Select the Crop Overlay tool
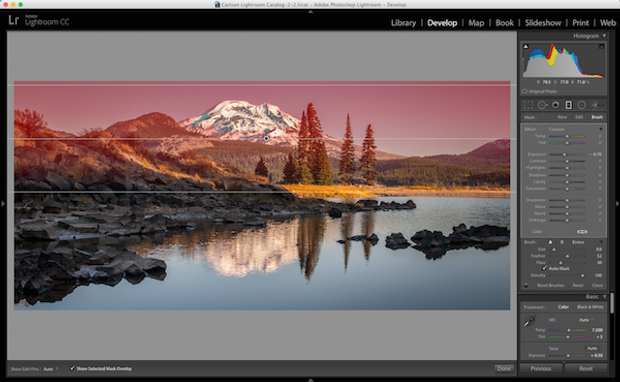620x382 pixels. [528, 105]
